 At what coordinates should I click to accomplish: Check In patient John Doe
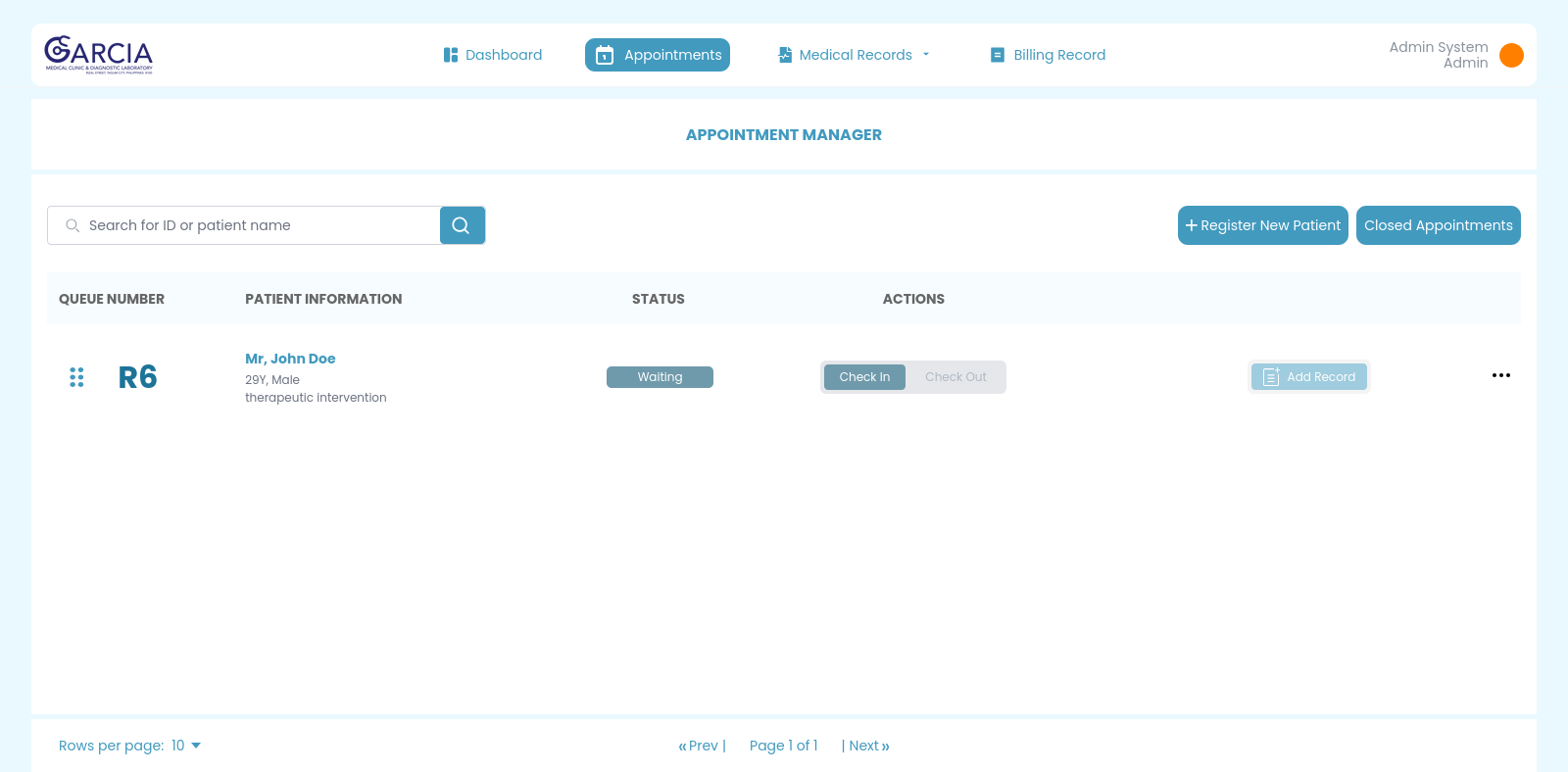(x=864, y=377)
